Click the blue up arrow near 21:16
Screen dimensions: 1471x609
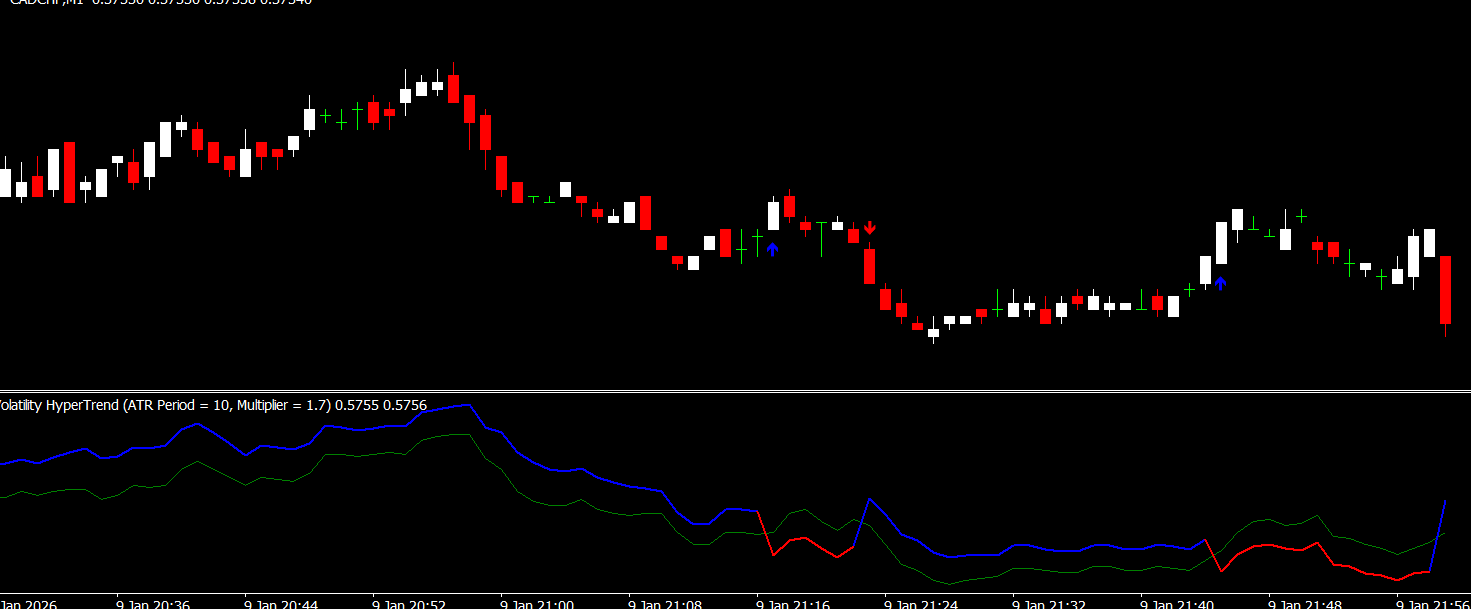click(772, 249)
